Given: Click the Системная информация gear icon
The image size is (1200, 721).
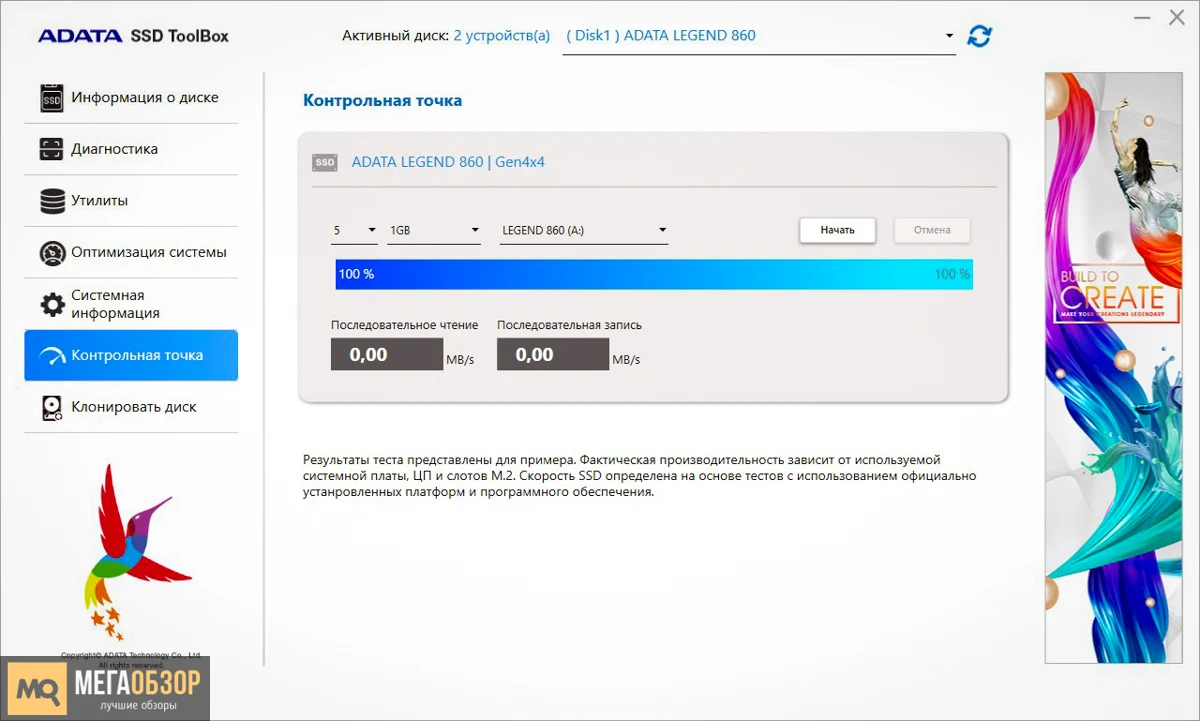Looking at the screenshot, I should pyautogui.click(x=52, y=304).
